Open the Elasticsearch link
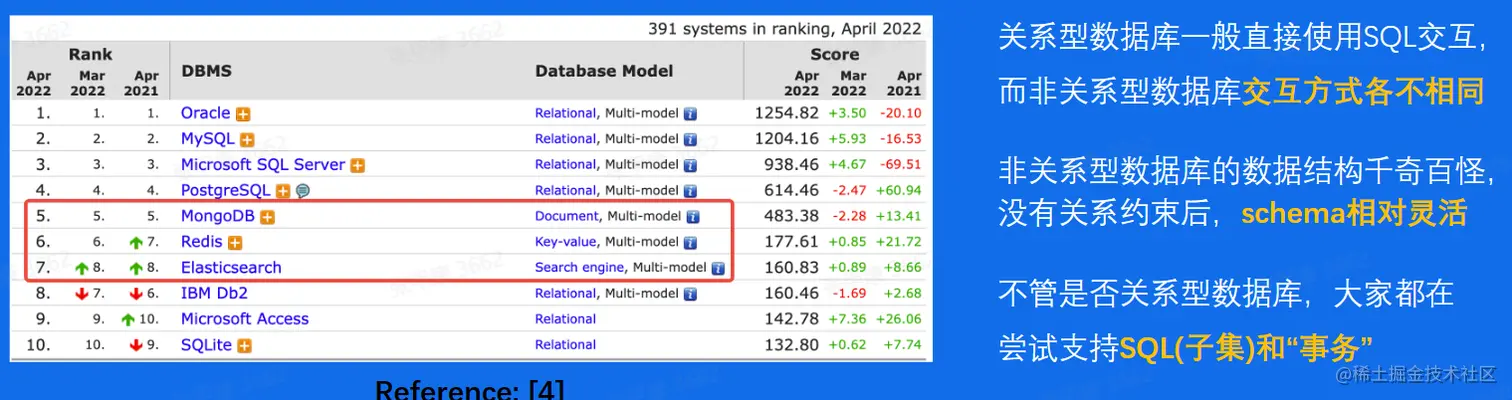The image size is (1512, 400). [231, 268]
